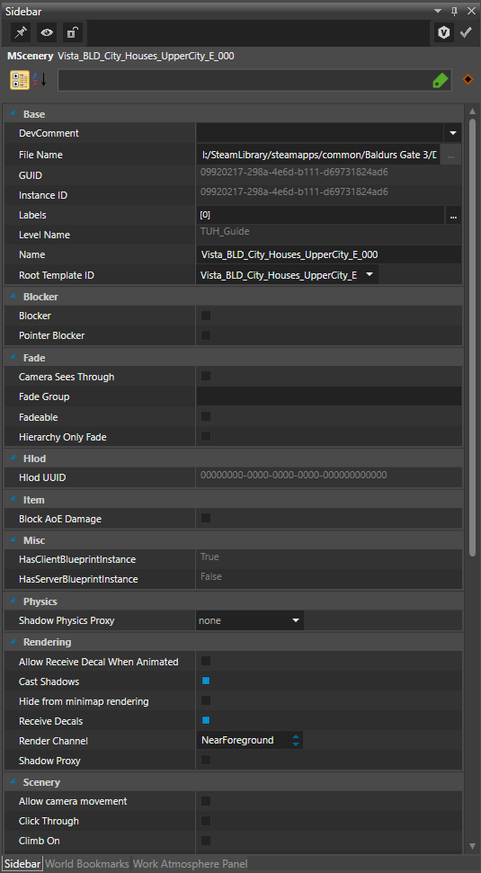Disable the Cast Shadows checkbox
This screenshot has width=481, height=873.
(x=206, y=680)
